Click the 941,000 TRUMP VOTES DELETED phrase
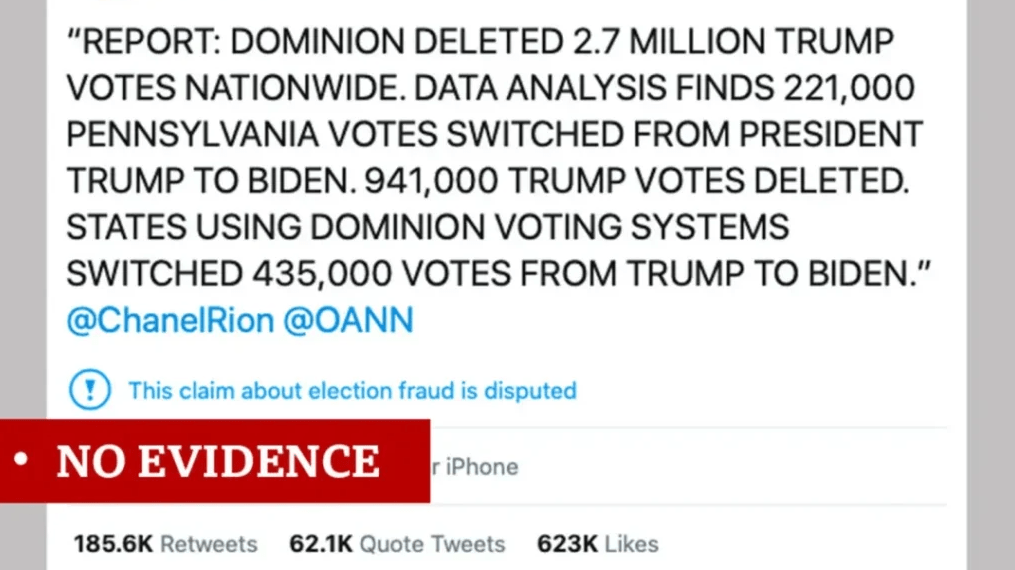 point(637,181)
